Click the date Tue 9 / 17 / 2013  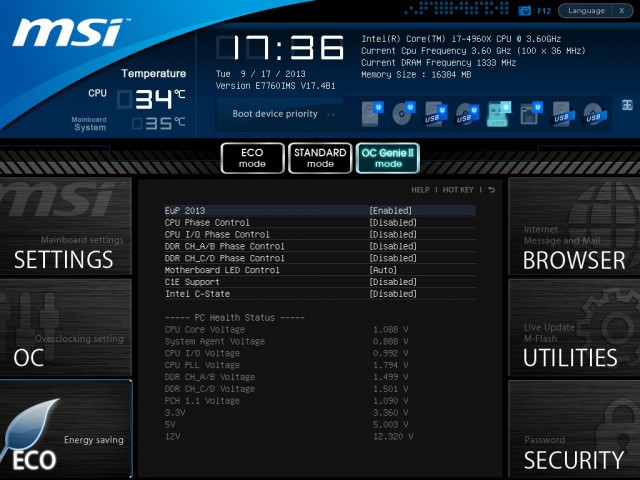click(260, 74)
